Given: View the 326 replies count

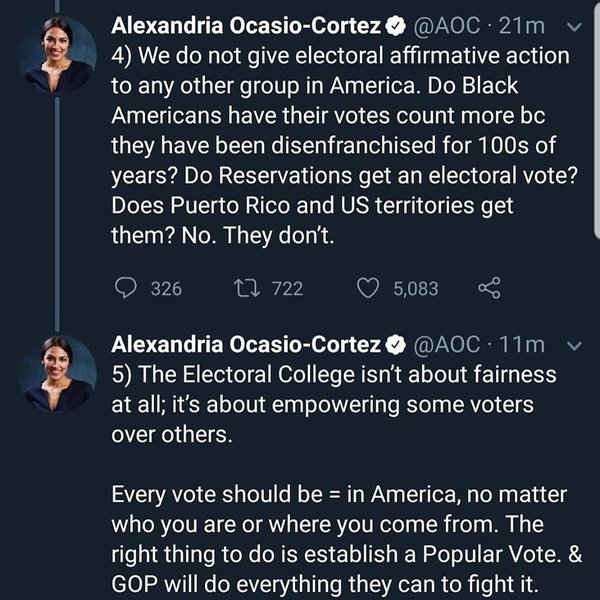Looking at the screenshot, I should point(165,288).
